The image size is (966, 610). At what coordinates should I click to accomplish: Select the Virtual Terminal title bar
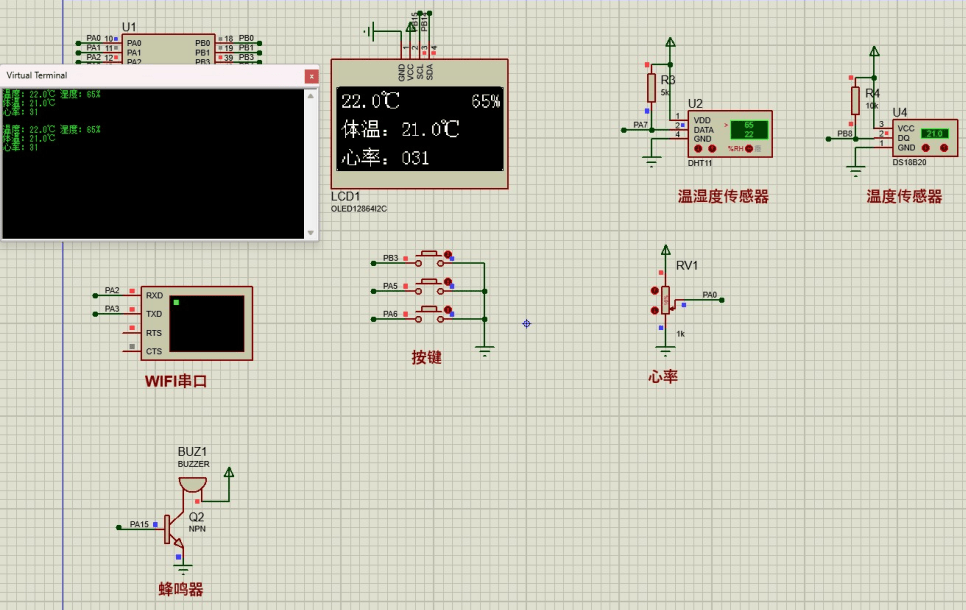click(150, 75)
